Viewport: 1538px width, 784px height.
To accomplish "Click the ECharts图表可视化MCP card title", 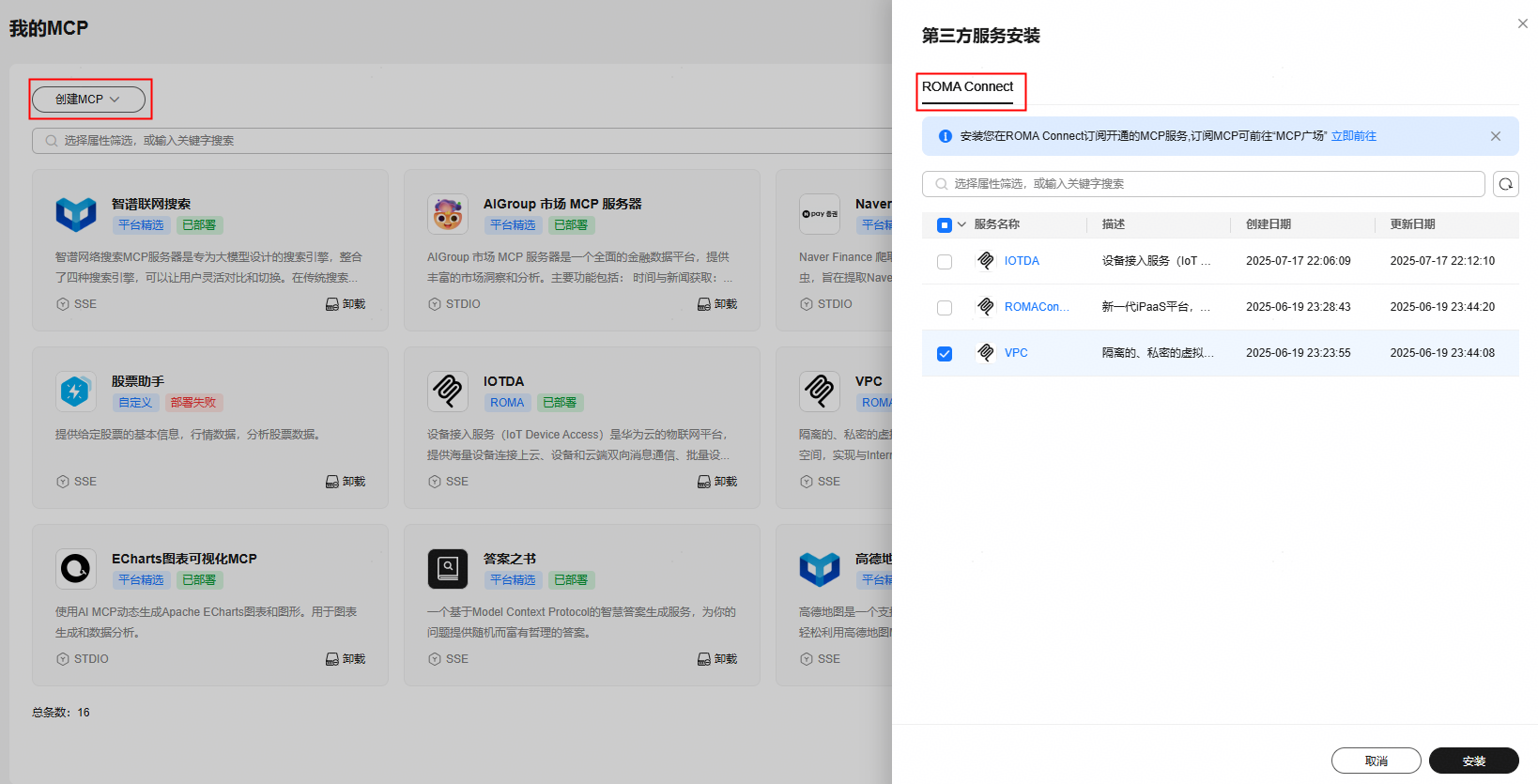I will (x=184, y=559).
